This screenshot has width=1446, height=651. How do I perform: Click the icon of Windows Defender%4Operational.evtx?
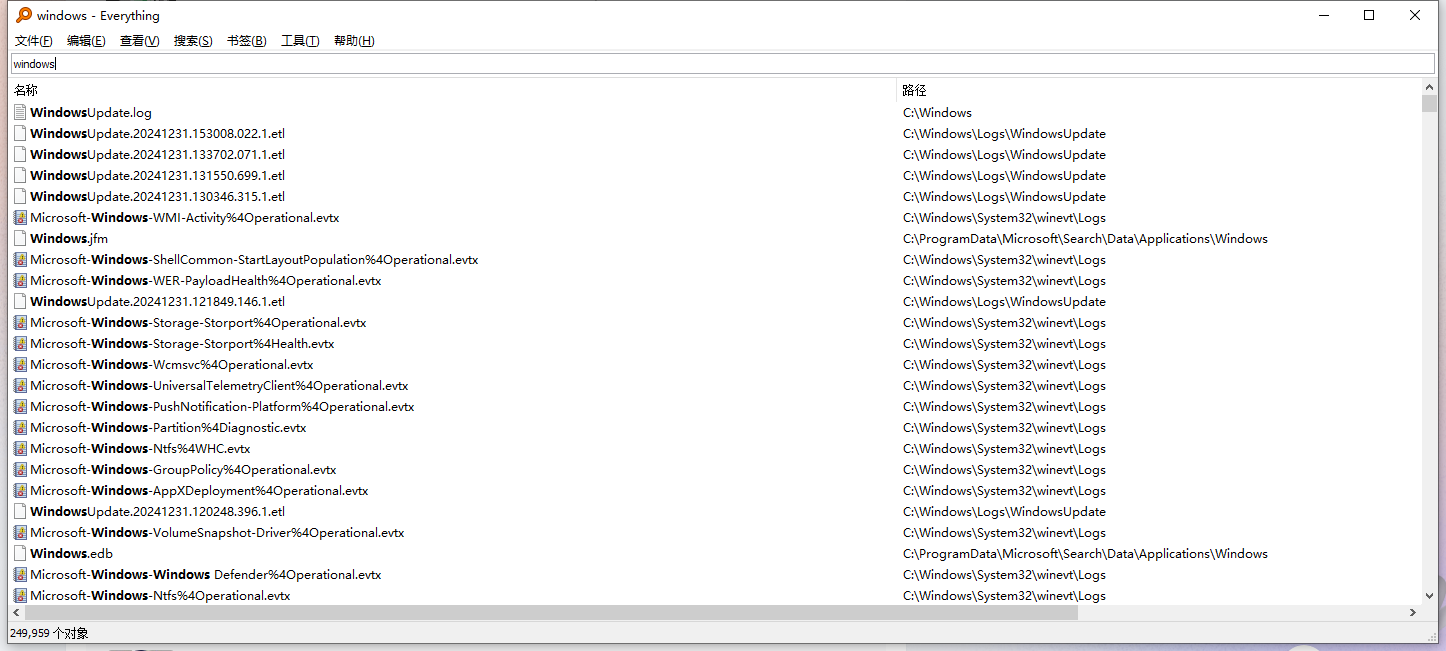pos(20,575)
